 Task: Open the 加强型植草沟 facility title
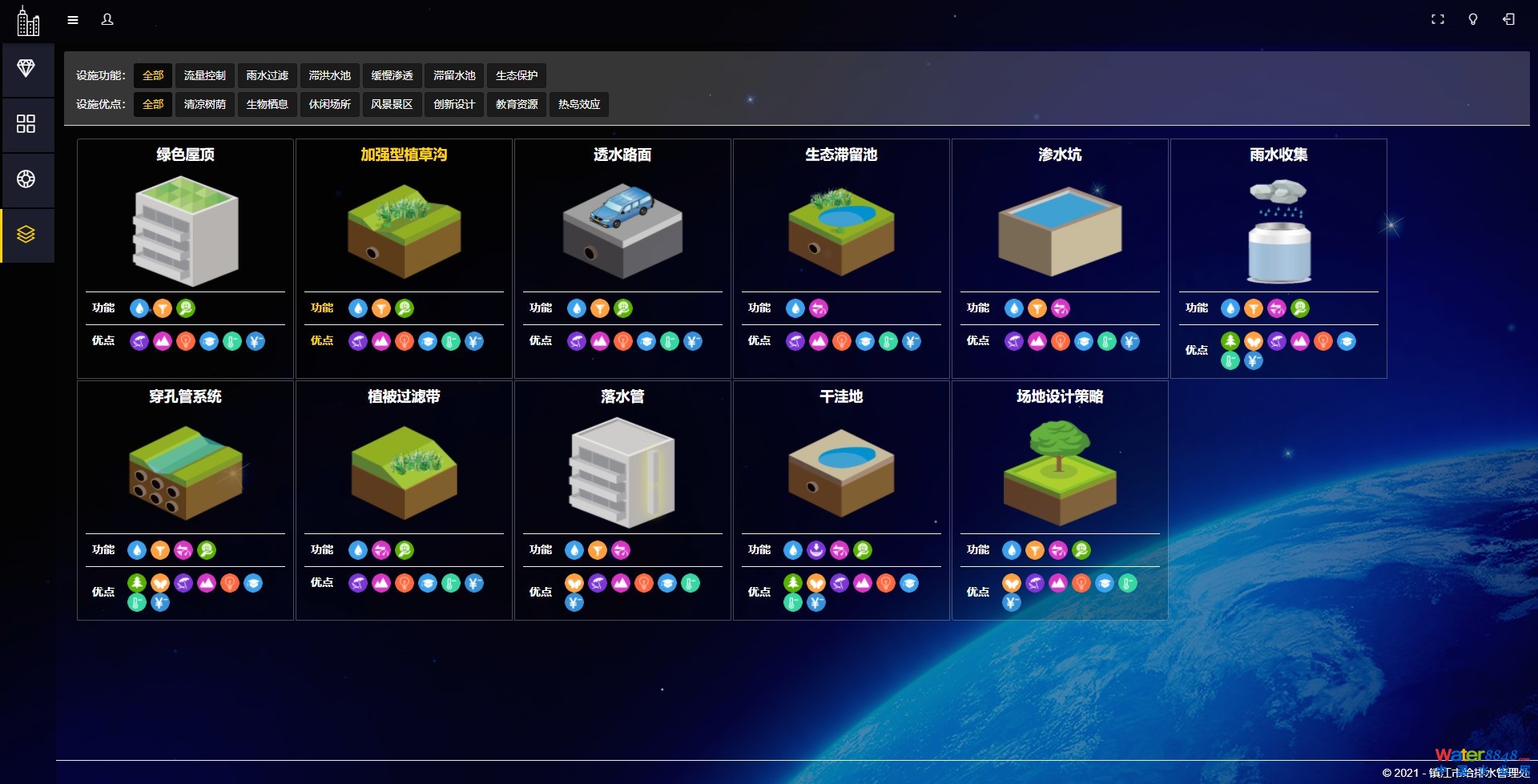404,155
